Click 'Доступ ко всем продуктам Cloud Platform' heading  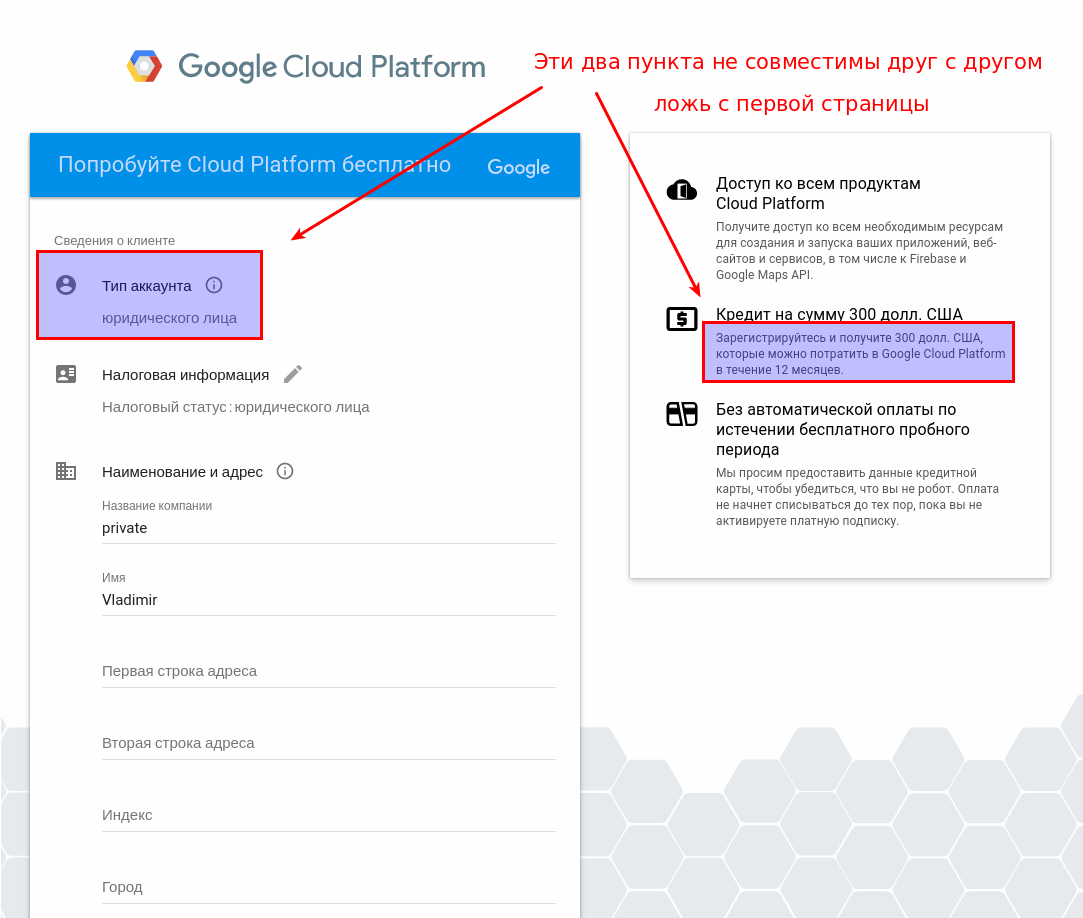(818, 193)
